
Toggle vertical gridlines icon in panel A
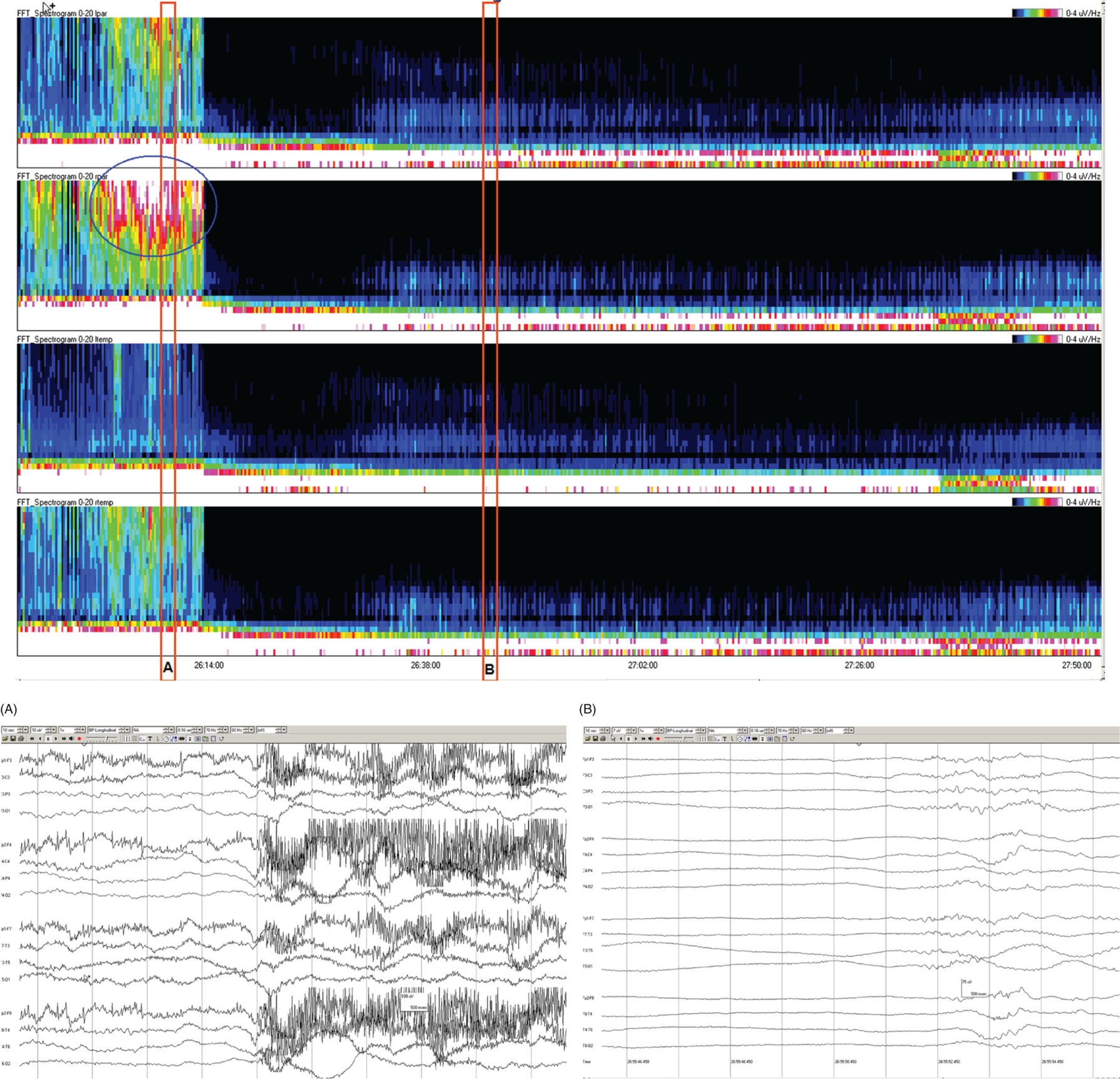pos(126,739)
